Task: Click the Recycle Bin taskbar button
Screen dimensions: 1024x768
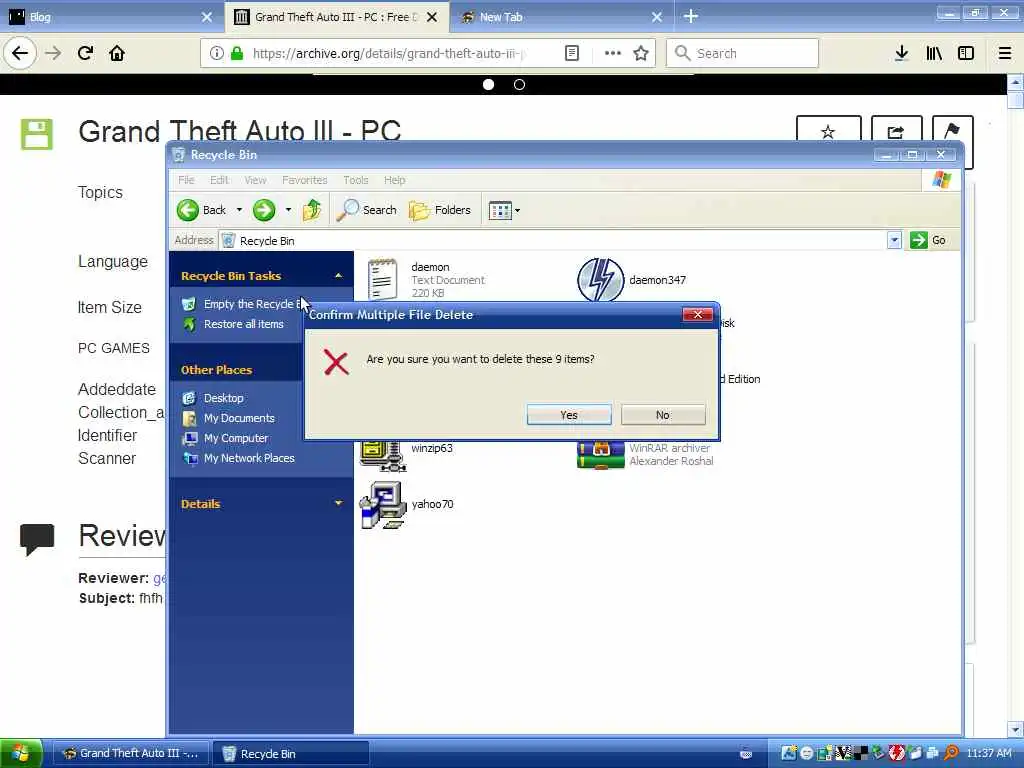Action: (291, 754)
